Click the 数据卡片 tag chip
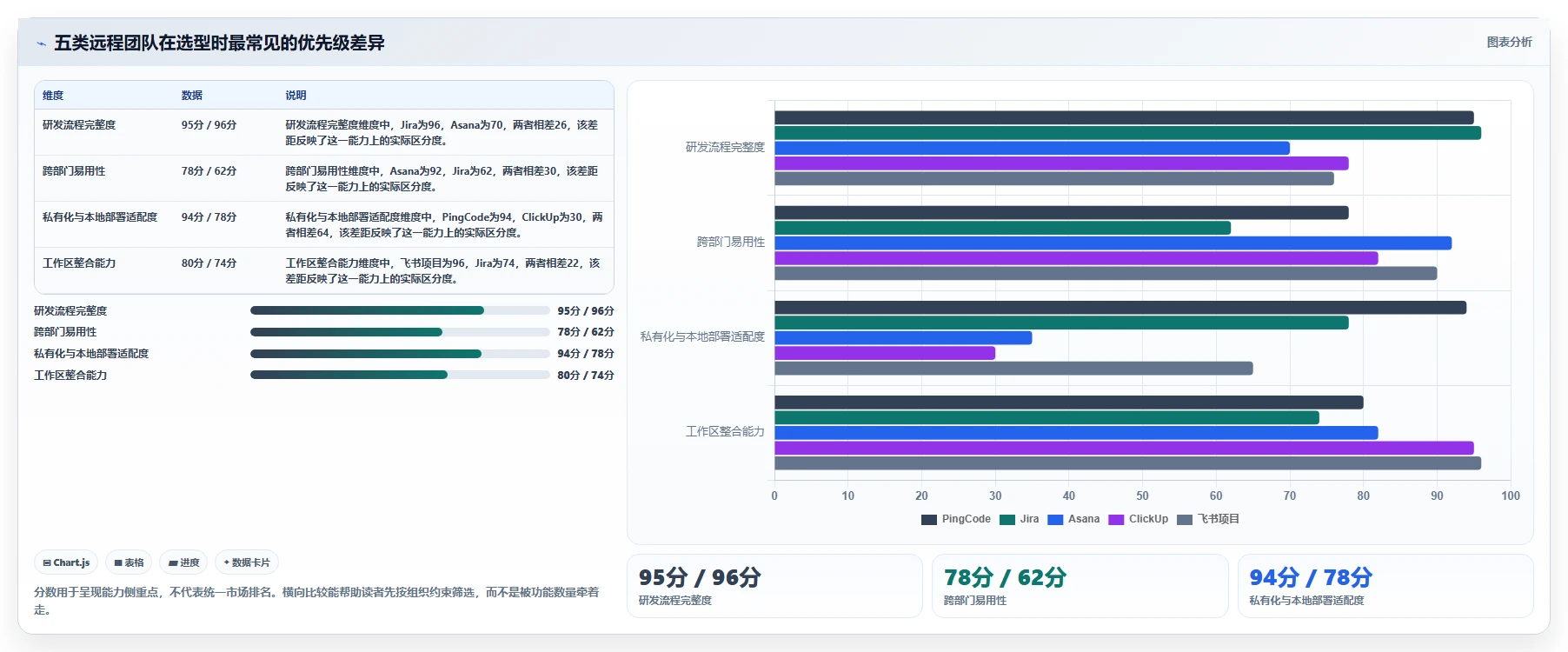The width and height of the screenshot is (1568, 652). coord(247,562)
